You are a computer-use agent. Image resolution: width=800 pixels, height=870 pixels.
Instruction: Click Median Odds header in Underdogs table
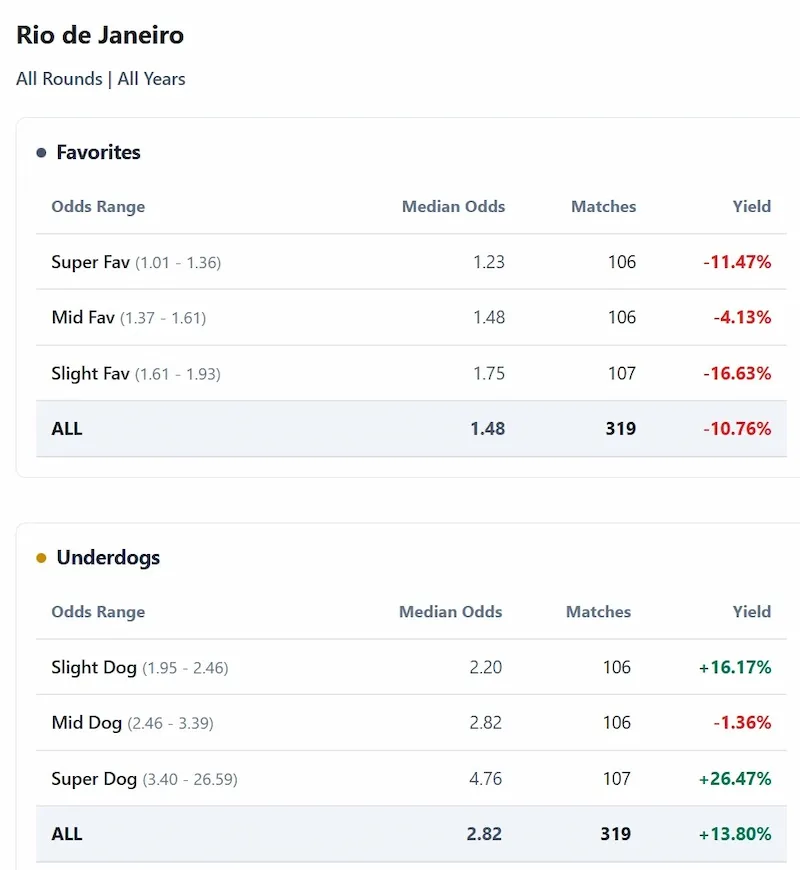coord(450,612)
